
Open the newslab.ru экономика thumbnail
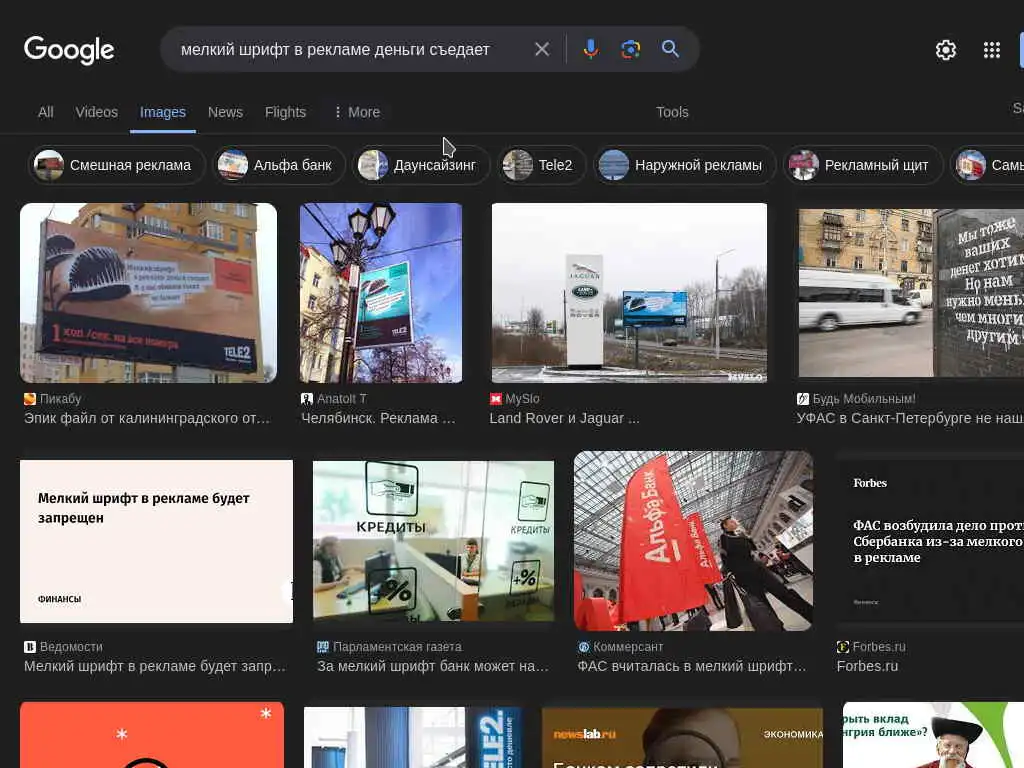(682, 738)
